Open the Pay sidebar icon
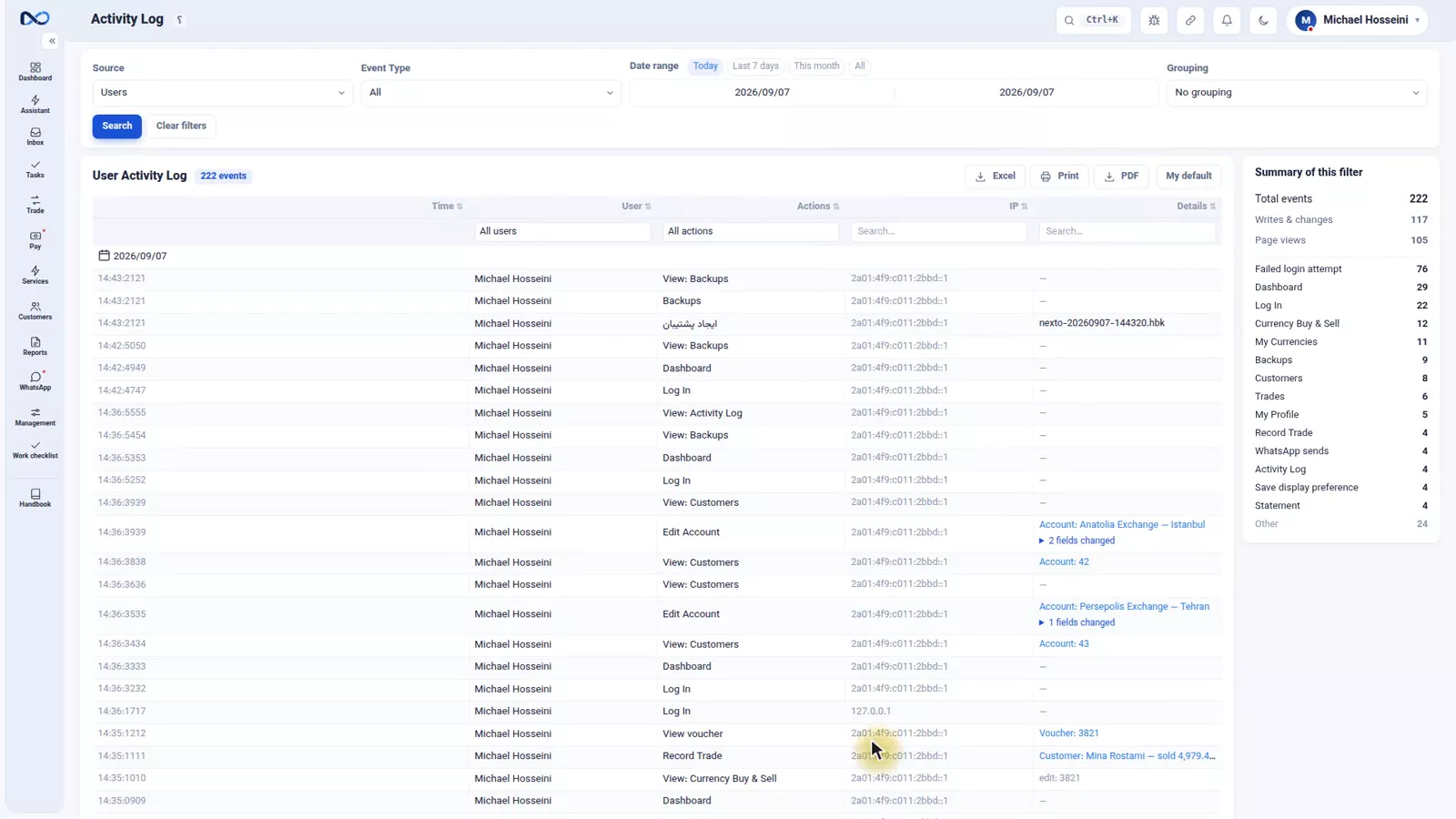The height and width of the screenshot is (819, 1456). click(35, 240)
